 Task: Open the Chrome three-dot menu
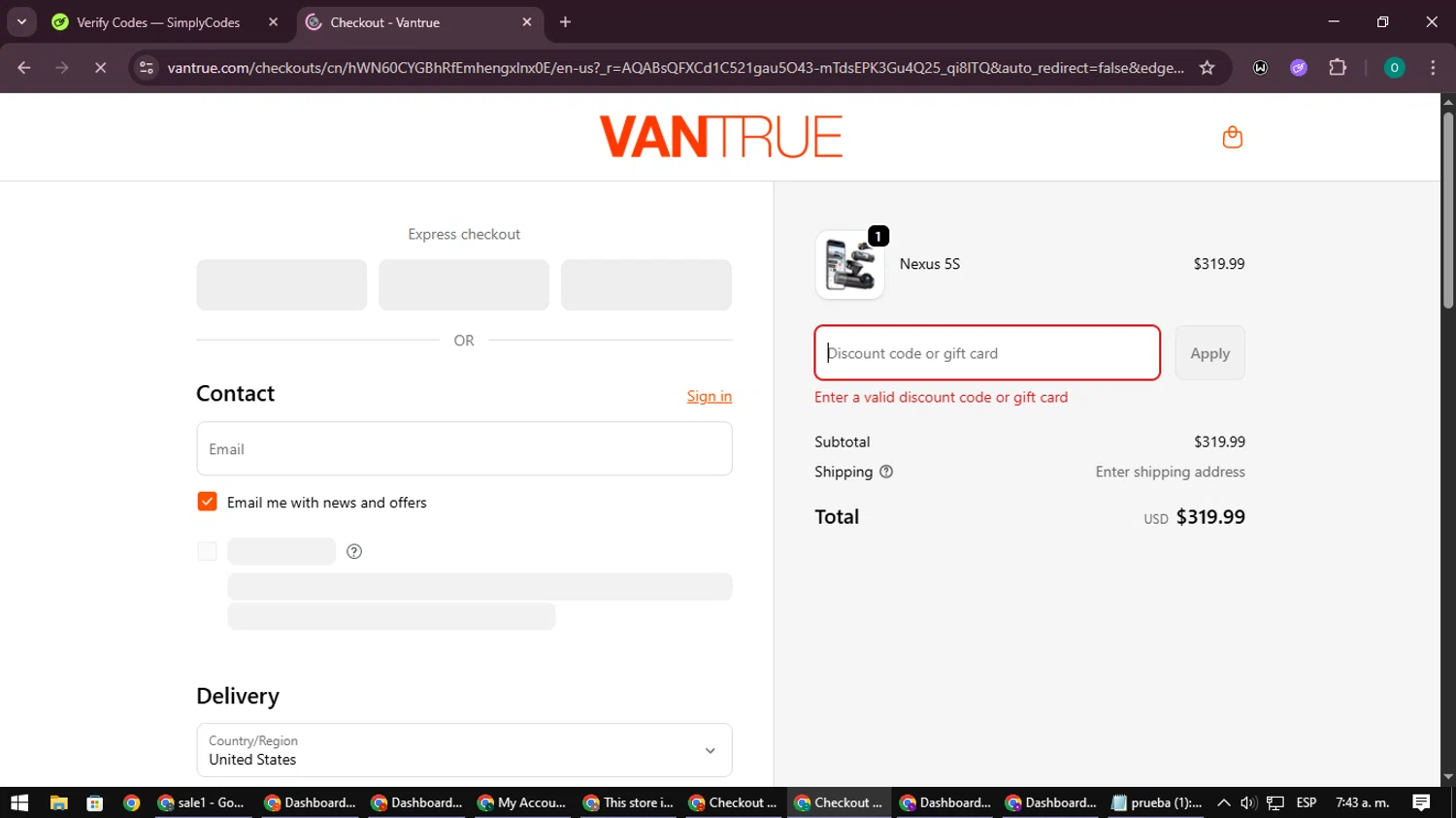pos(1433,68)
